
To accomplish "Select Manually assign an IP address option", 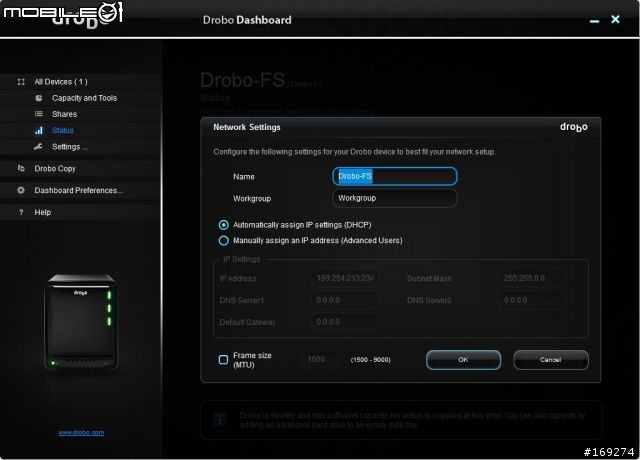I will tap(224, 241).
